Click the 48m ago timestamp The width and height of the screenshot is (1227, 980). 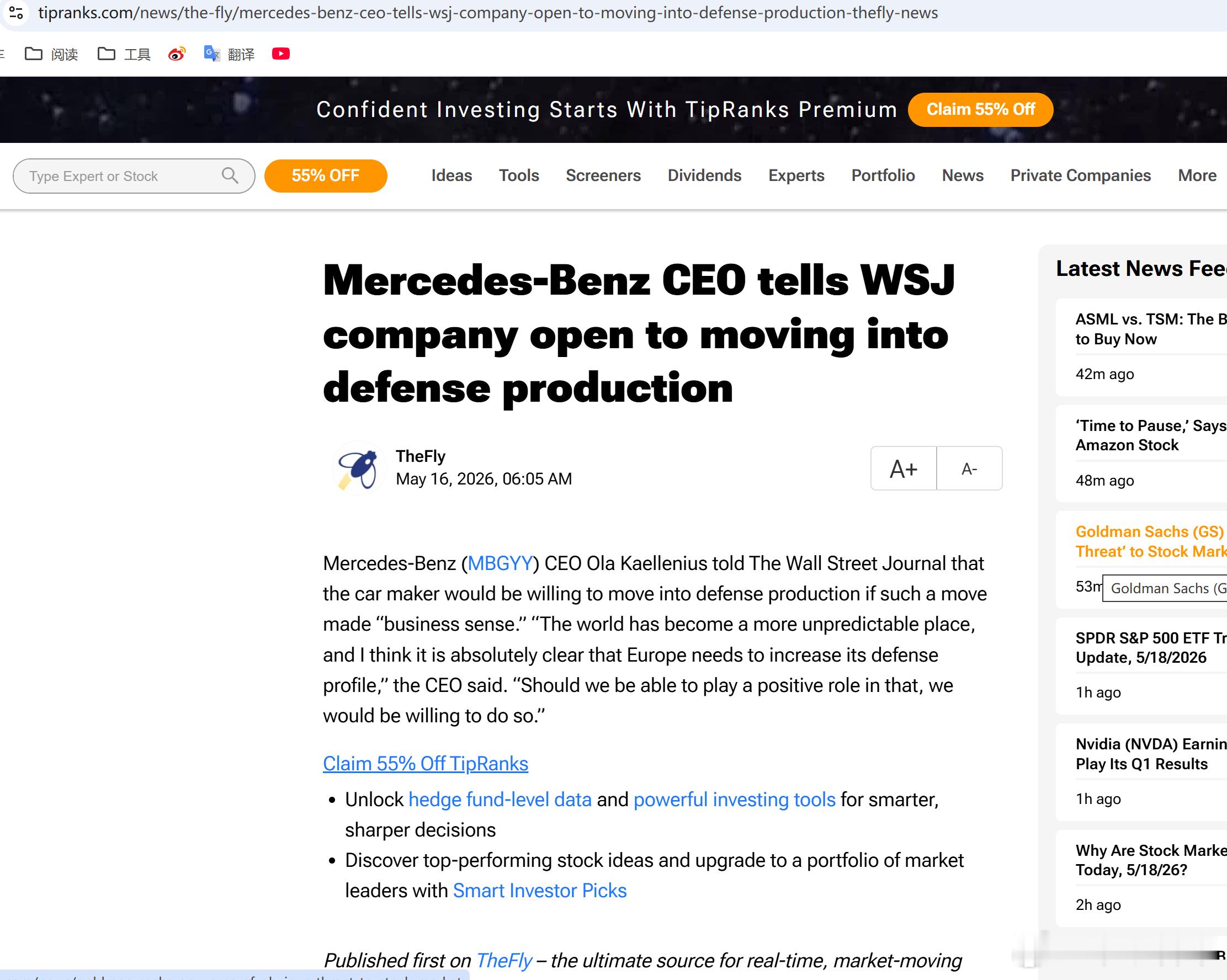1104,480
